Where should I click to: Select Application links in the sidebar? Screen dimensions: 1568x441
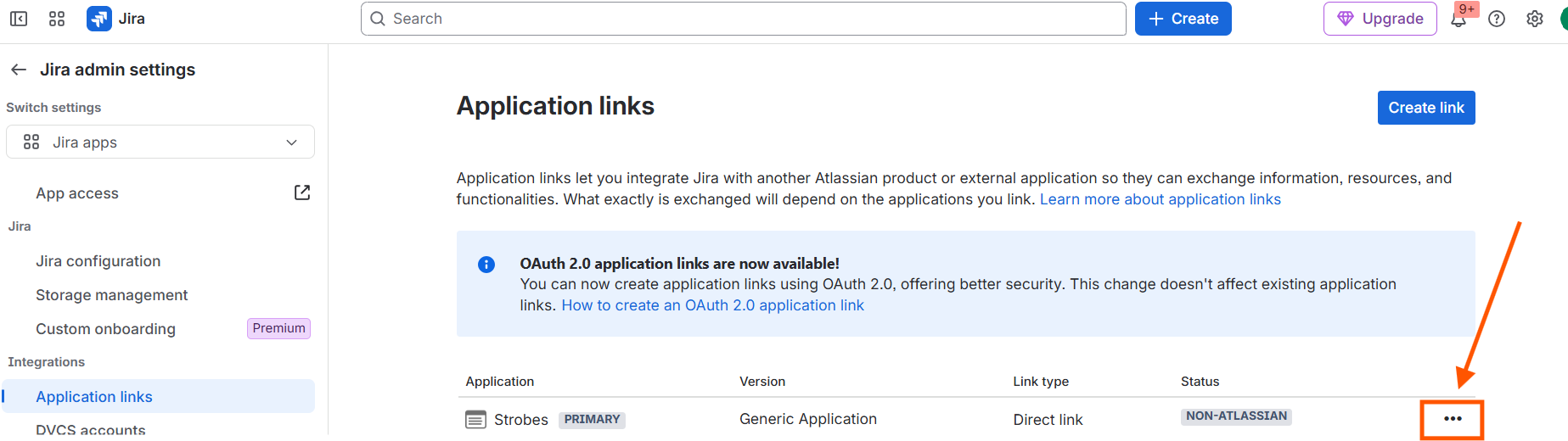click(158, 396)
